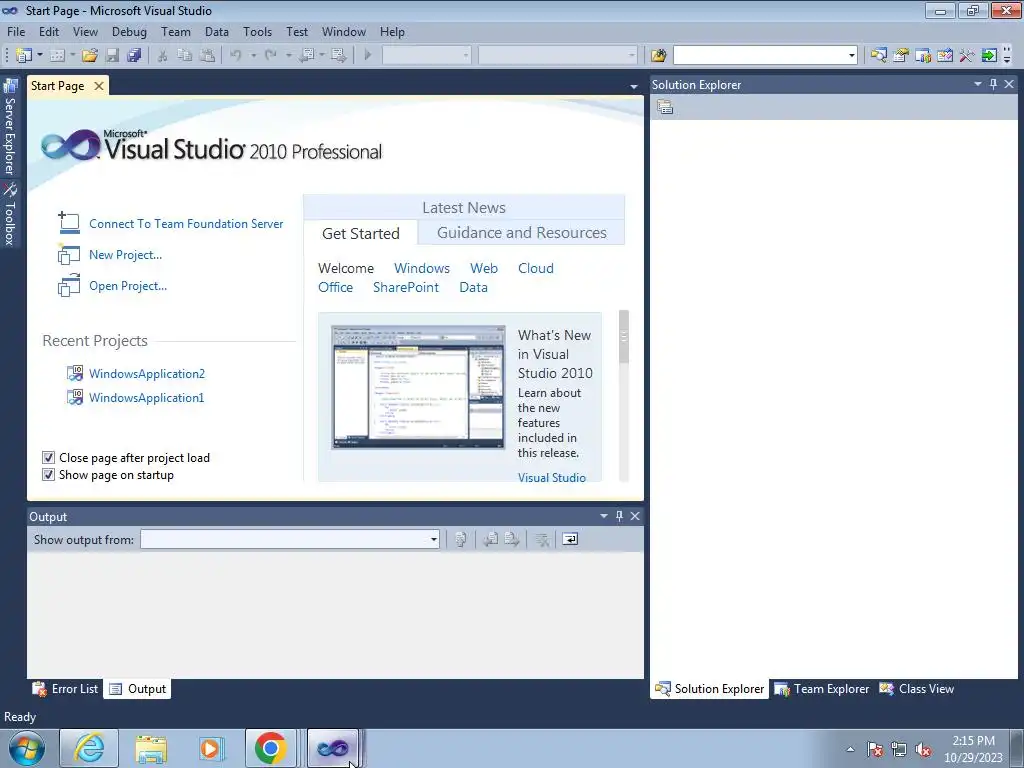Viewport: 1024px width, 768px height.
Task: Open the Find combo box dropdown arrow
Action: click(x=851, y=56)
